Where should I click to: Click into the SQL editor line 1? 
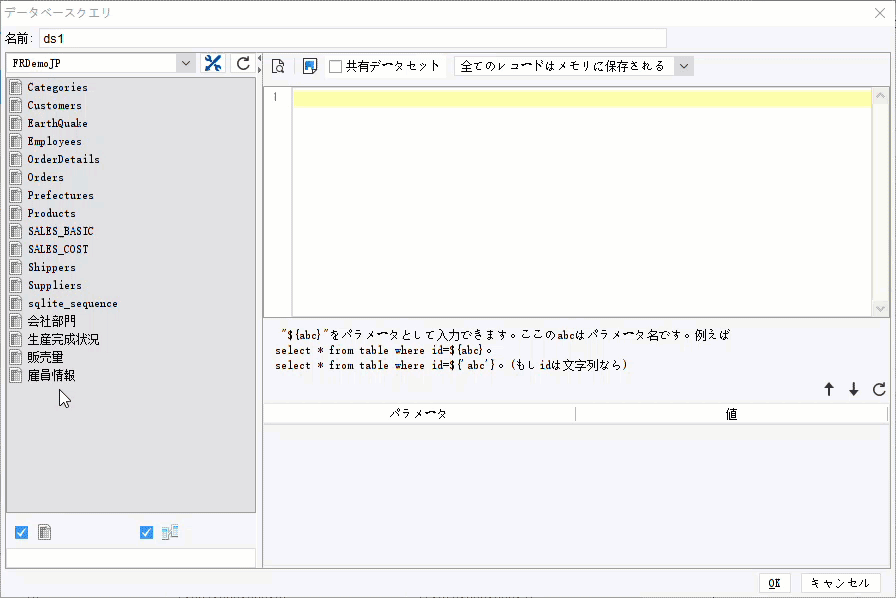coord(582,98)
